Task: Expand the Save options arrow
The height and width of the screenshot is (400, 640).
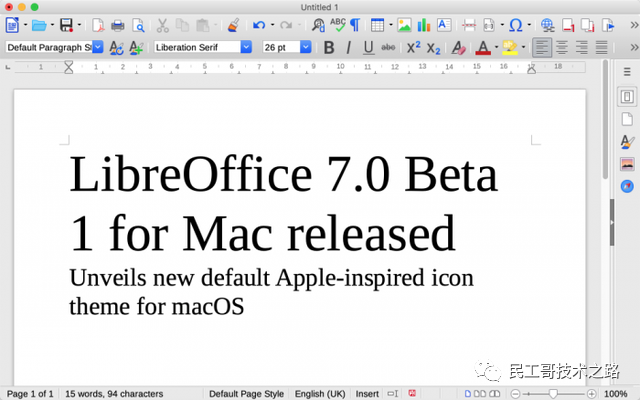Action: pyautogui.click(x=79, y=25)
